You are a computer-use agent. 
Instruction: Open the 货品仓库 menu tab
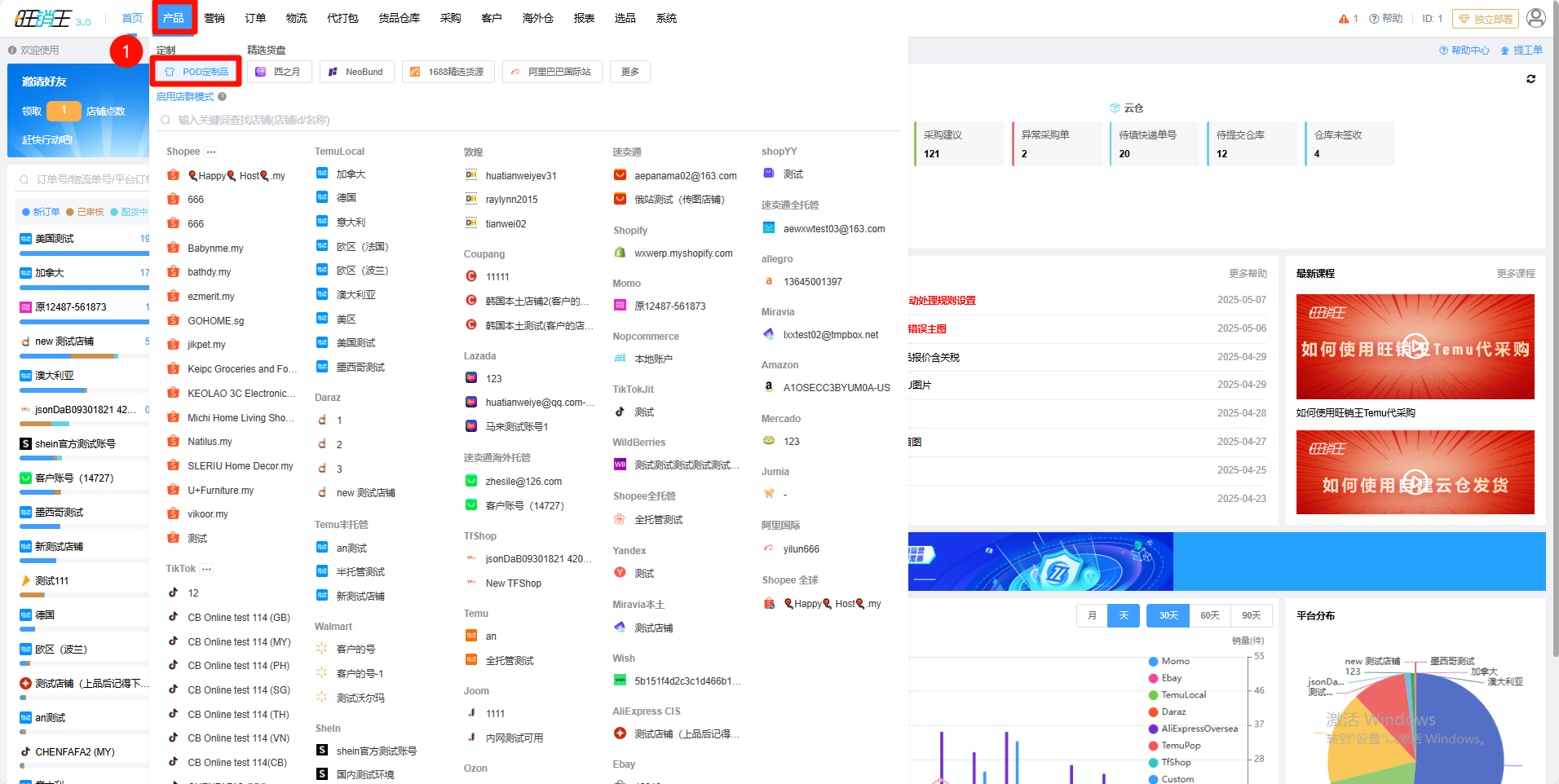coord(399,18)
